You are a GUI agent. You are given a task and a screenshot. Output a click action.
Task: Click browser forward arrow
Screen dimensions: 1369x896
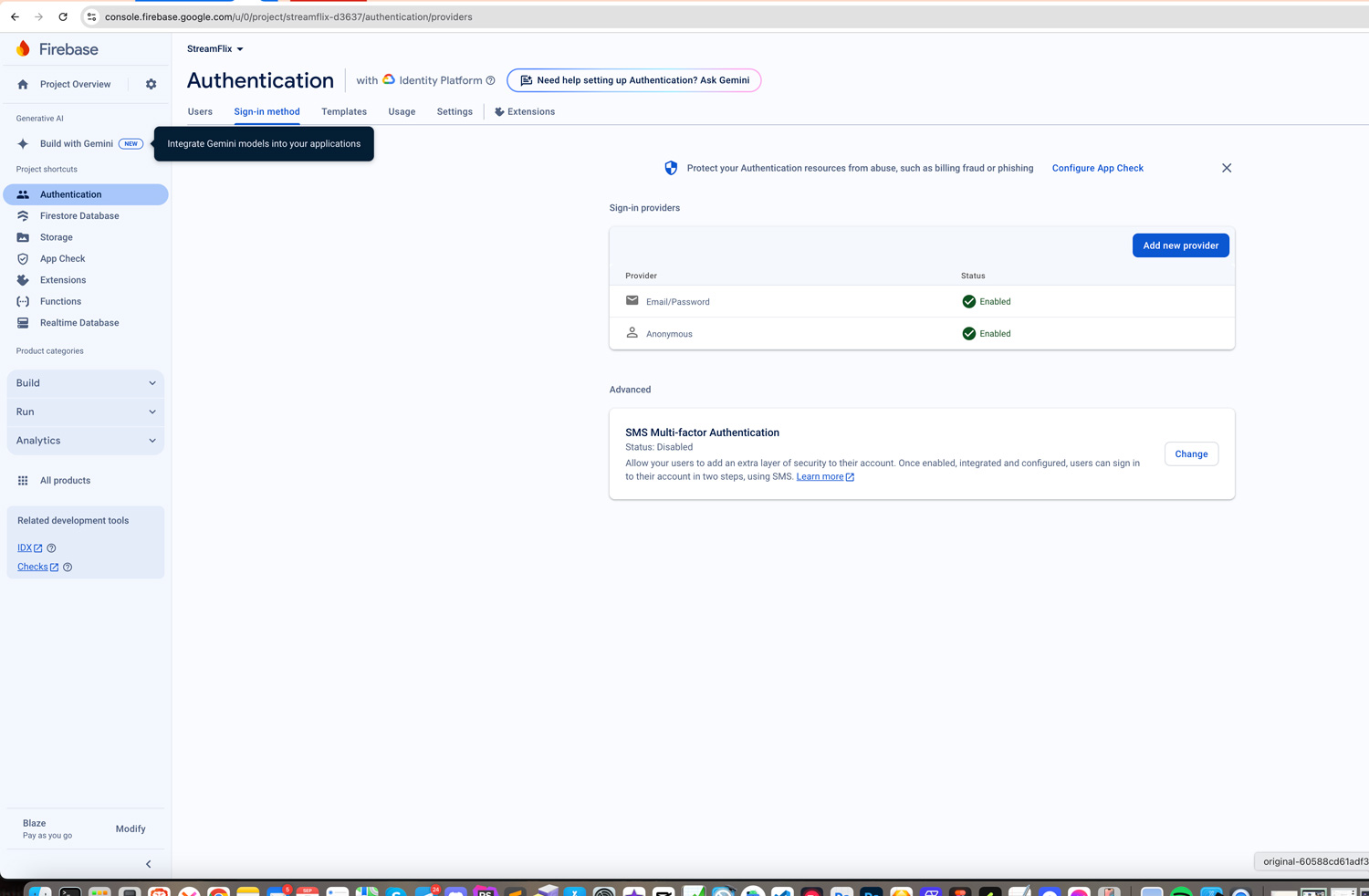(x=38, y=16)
